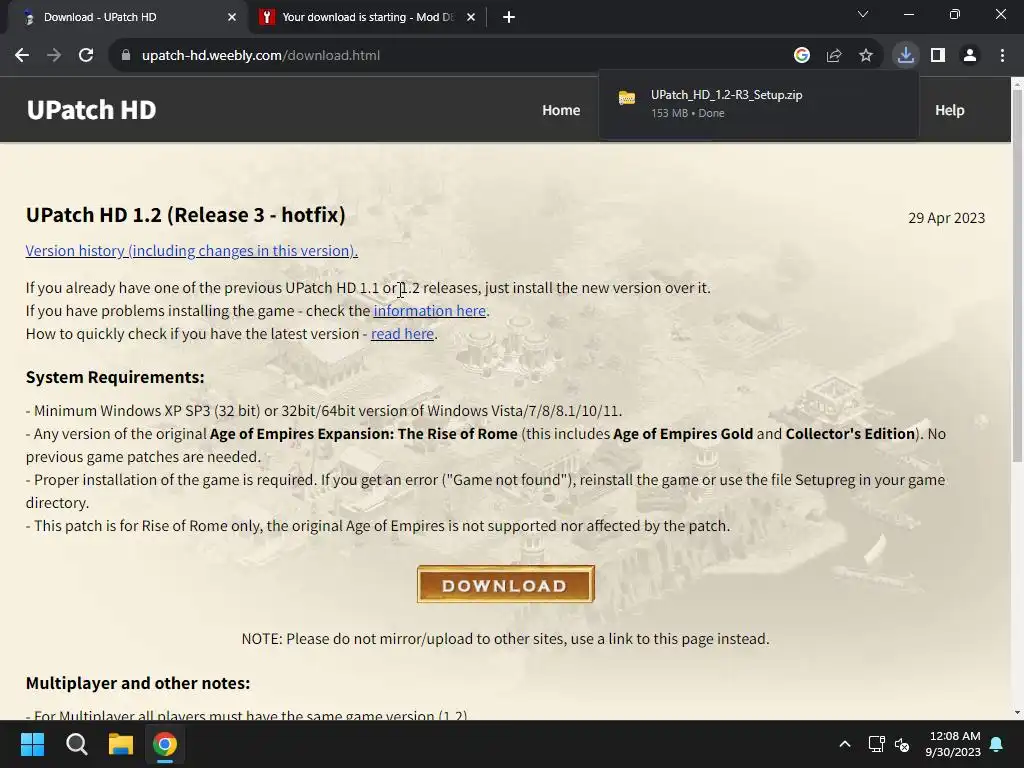Image resolution: width=1024 pixels, height=768 pixels.
Task: Click the System Requirements heading
Action: [115, 377]
